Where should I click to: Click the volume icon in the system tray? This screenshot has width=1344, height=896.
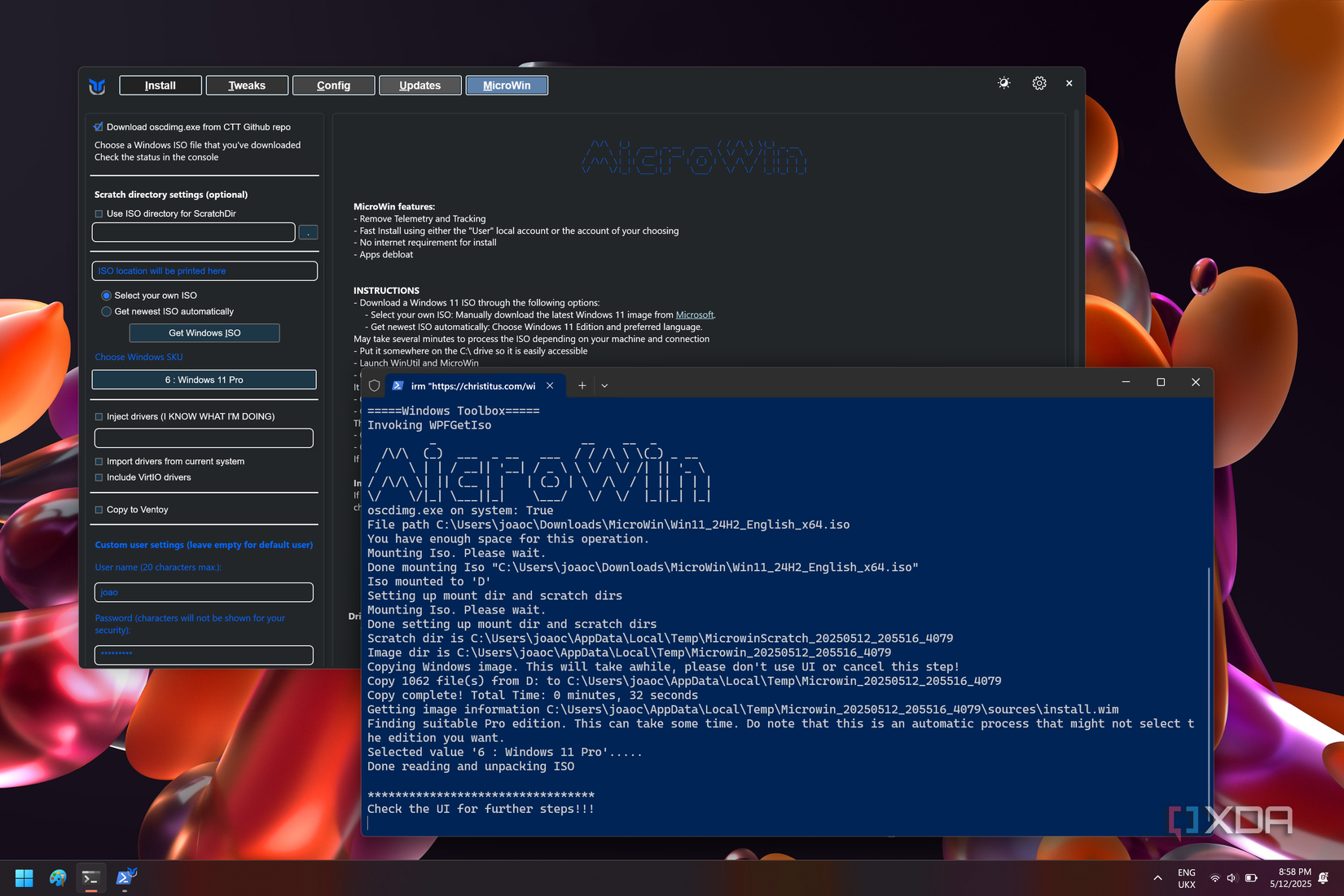pyautogui.click(x=1232, y=877)
